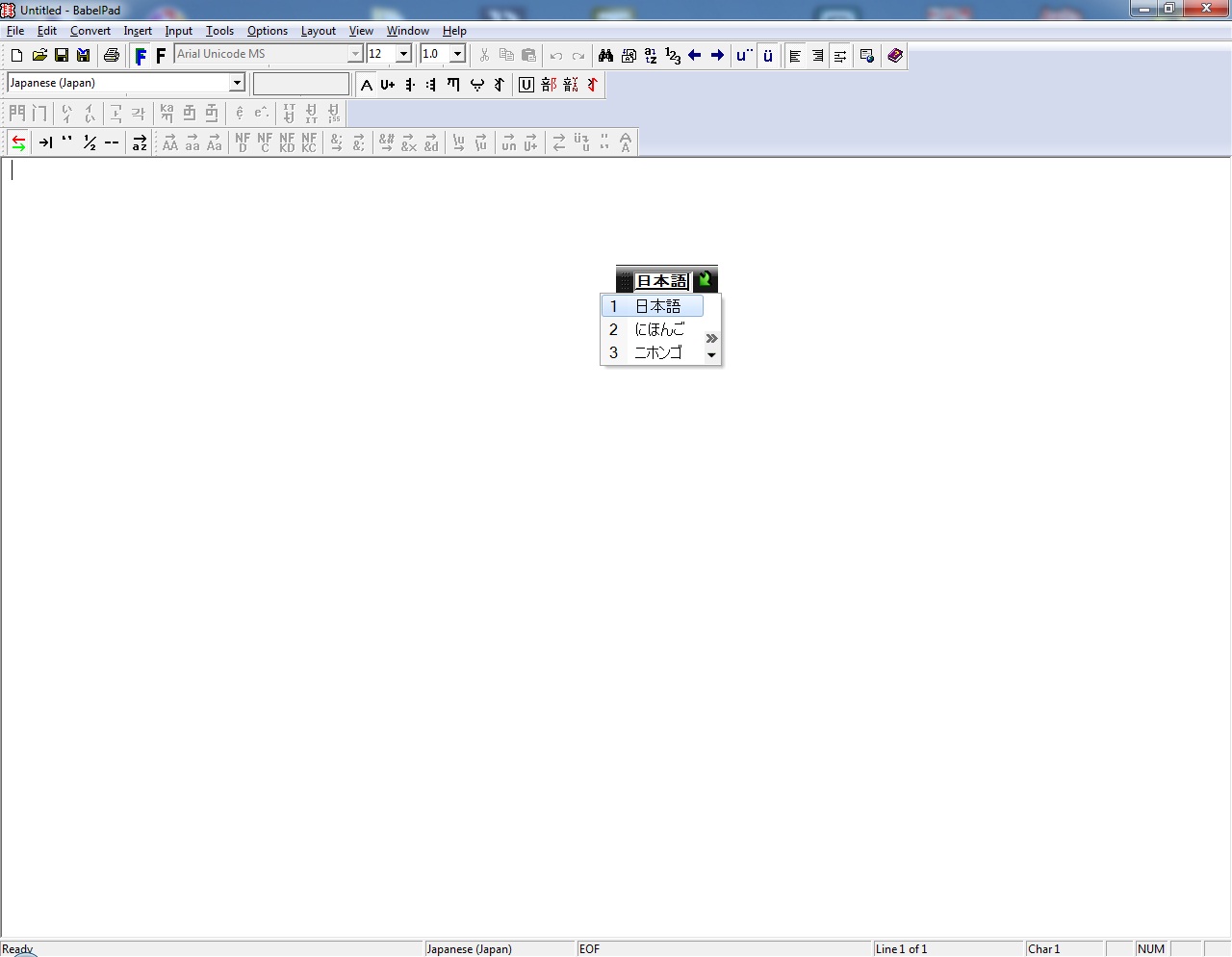Toggle the combined ü display mode
The height and width of the screenshot is (957, 1232).
point(768,56)
